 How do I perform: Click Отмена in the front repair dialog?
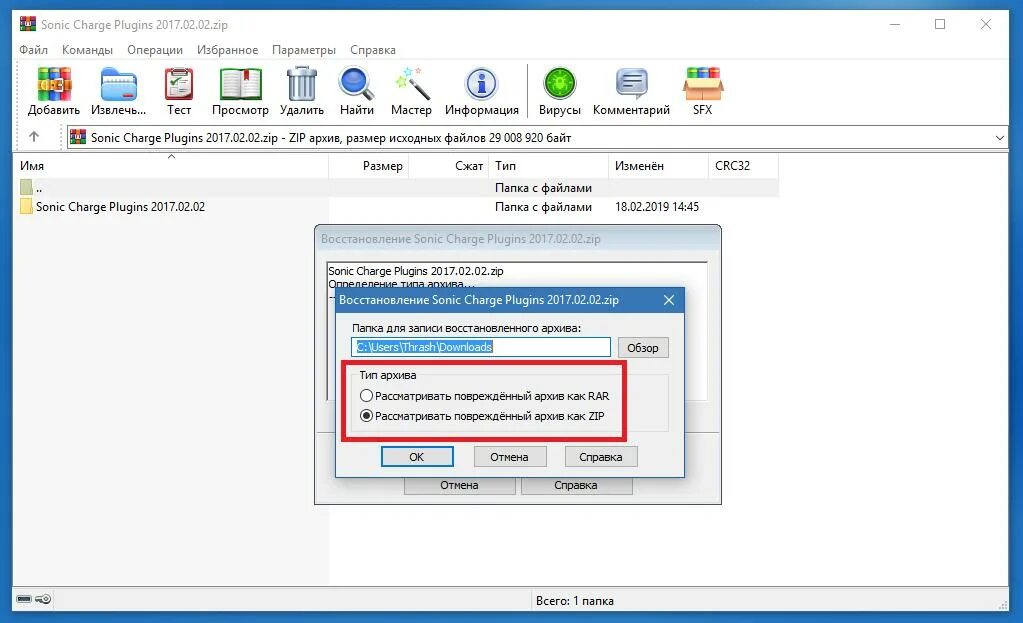[510, 457]
